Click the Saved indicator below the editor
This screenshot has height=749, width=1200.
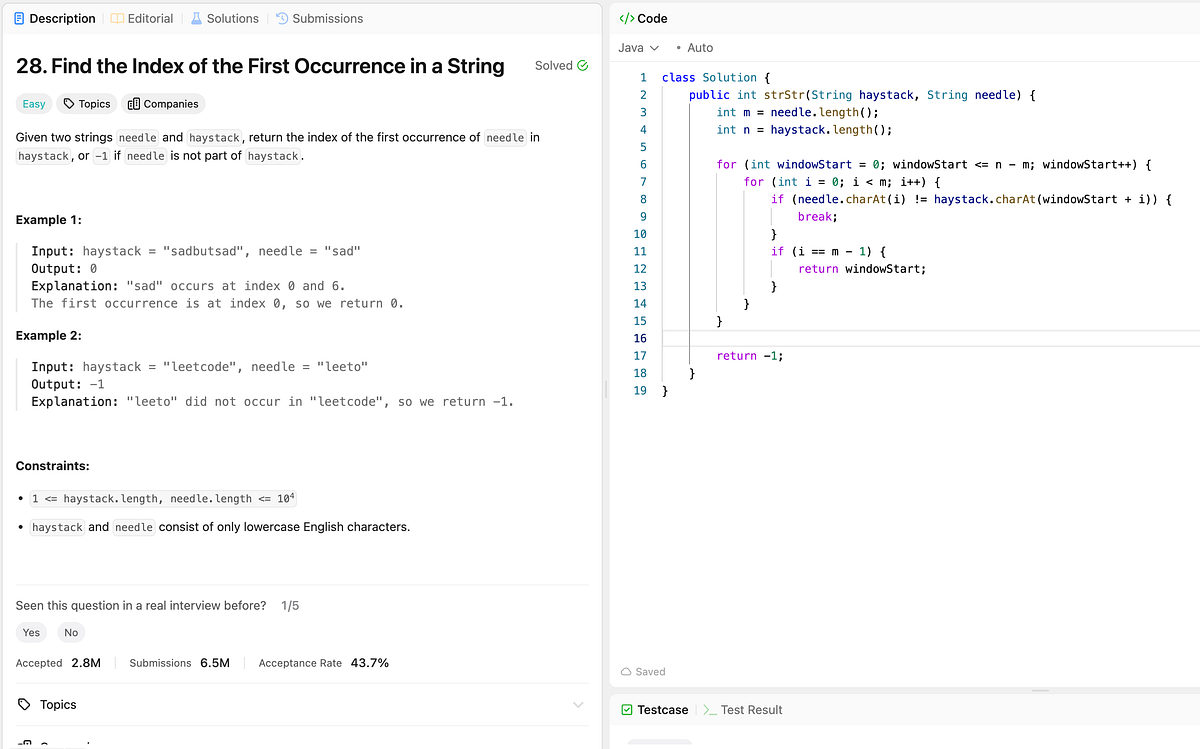coord(643,671)
